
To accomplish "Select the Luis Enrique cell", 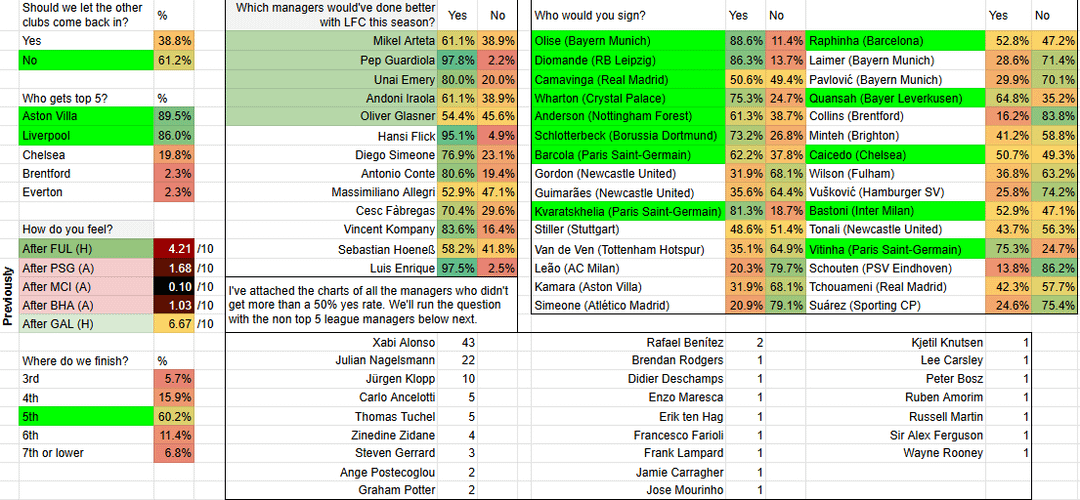I will (334, 268).
